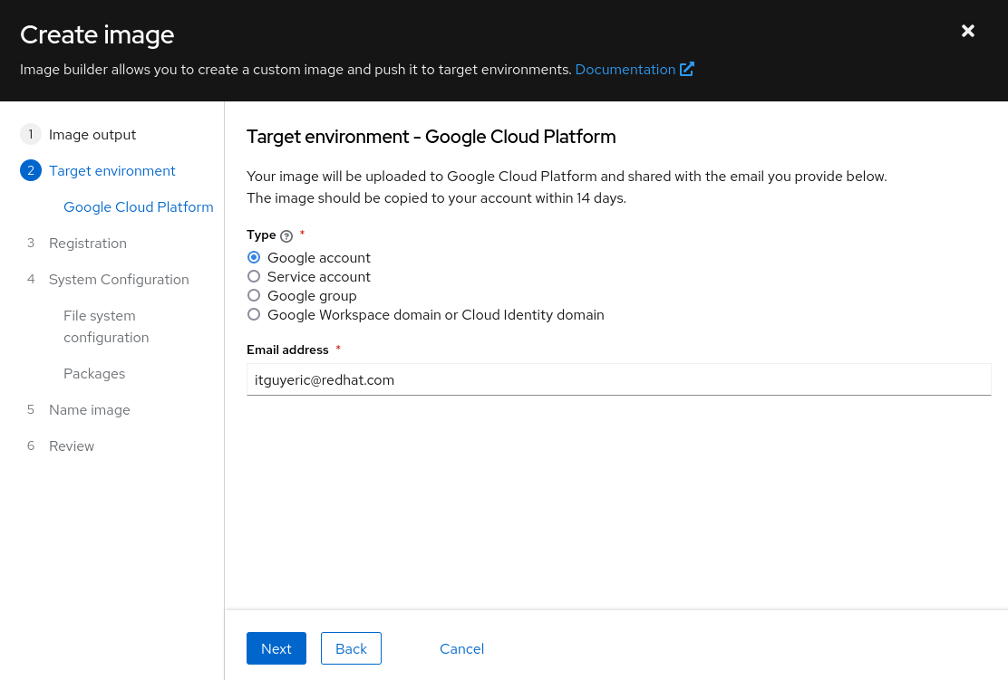Image resolution: width=1008 pixels, height=680 pixels.
Task: Click the external link icon beside Documentation
Action: click(687, 69)
